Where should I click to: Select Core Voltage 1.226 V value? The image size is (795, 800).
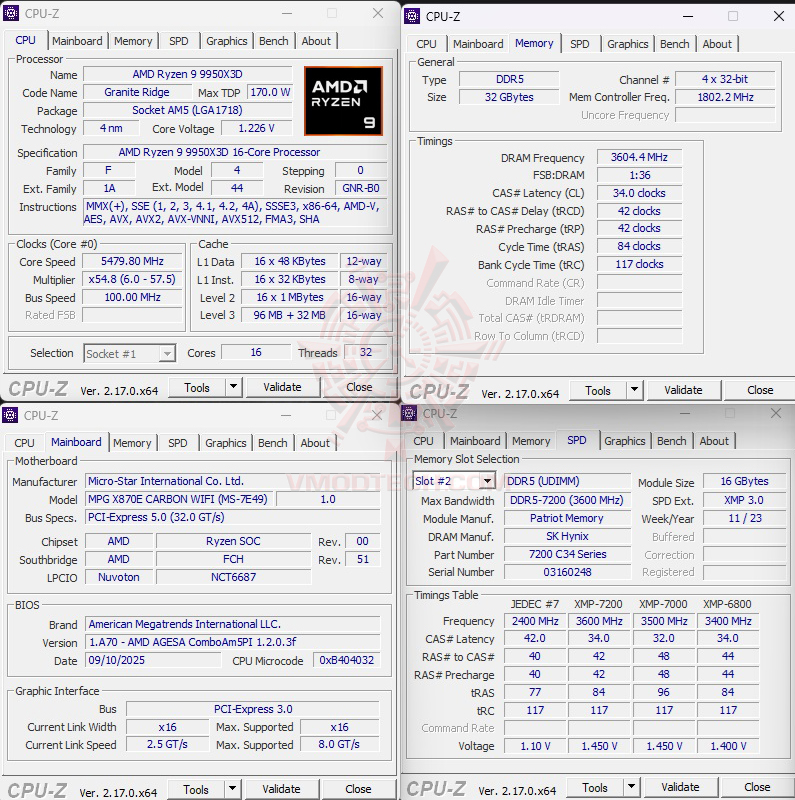point(257,129)
